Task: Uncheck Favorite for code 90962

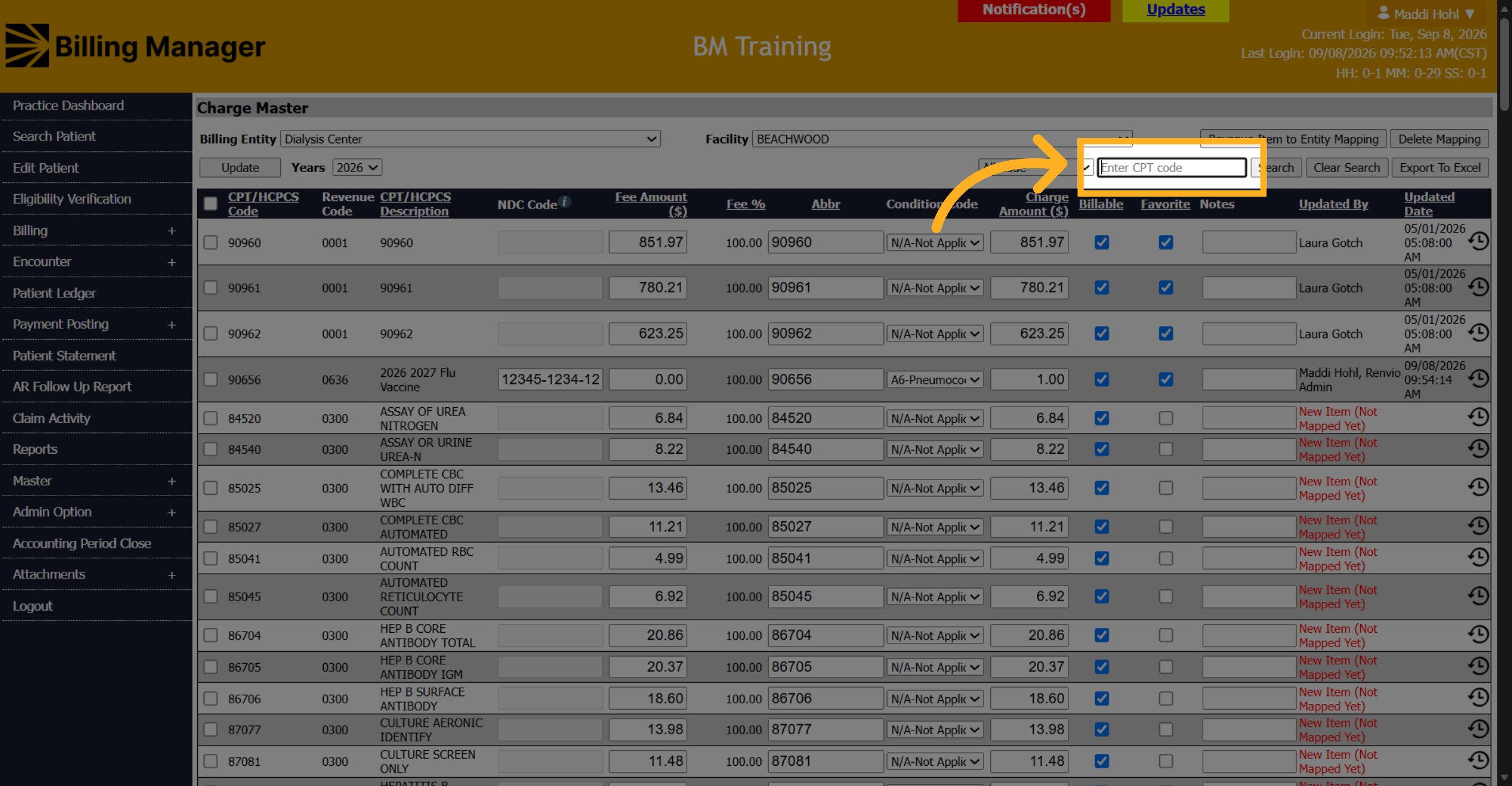Action: tap(1165, 333)
